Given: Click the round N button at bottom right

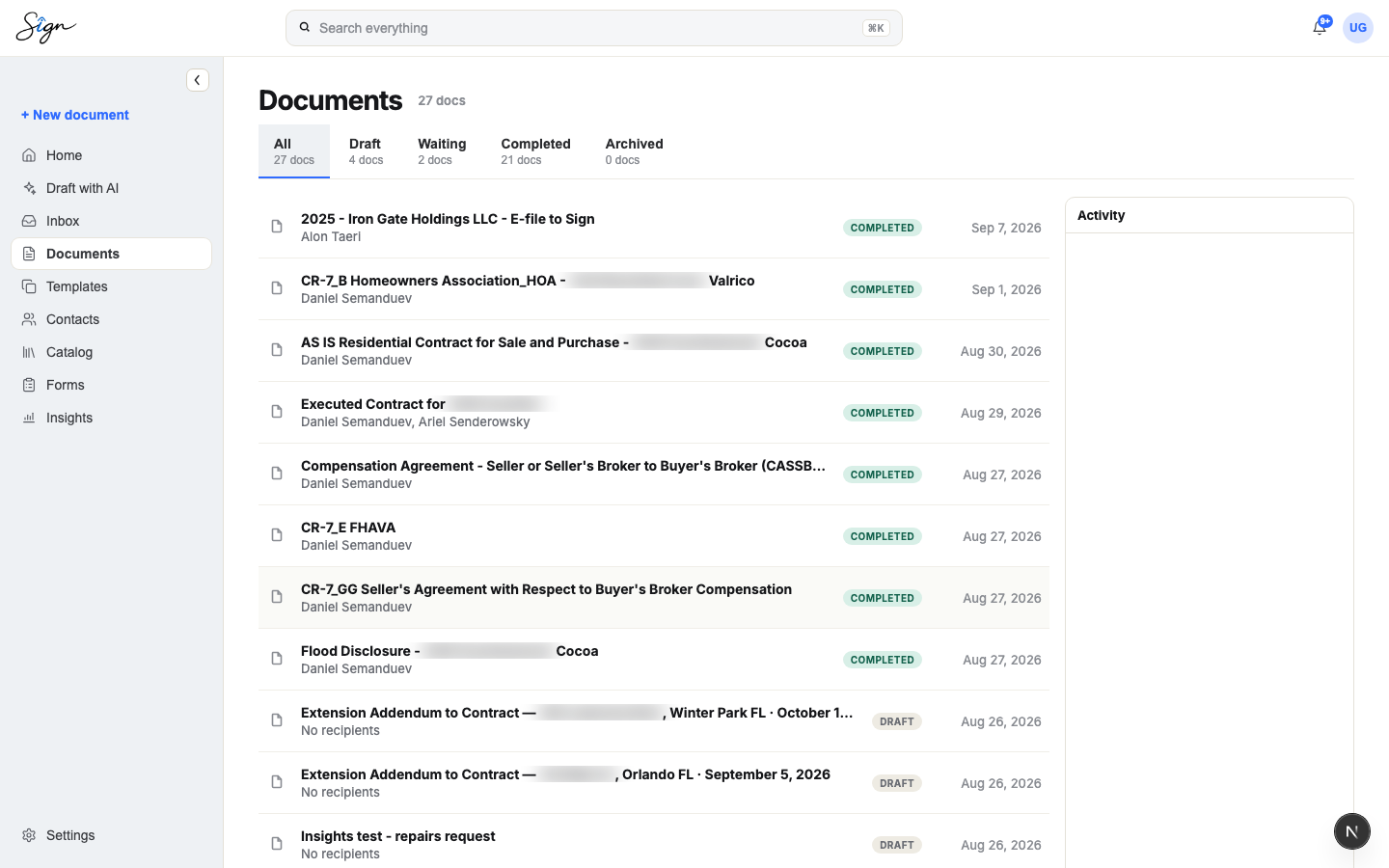Looking at the screenshot, I should pos(1352,831).
